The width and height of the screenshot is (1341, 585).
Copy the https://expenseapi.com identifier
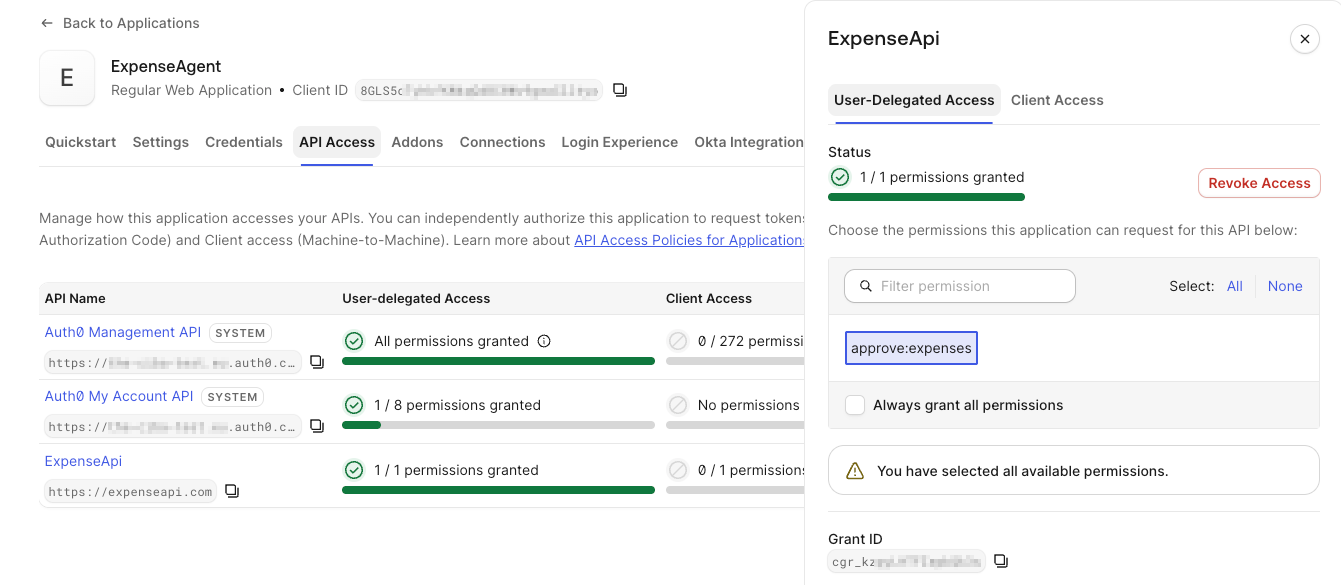coord(232,491)
